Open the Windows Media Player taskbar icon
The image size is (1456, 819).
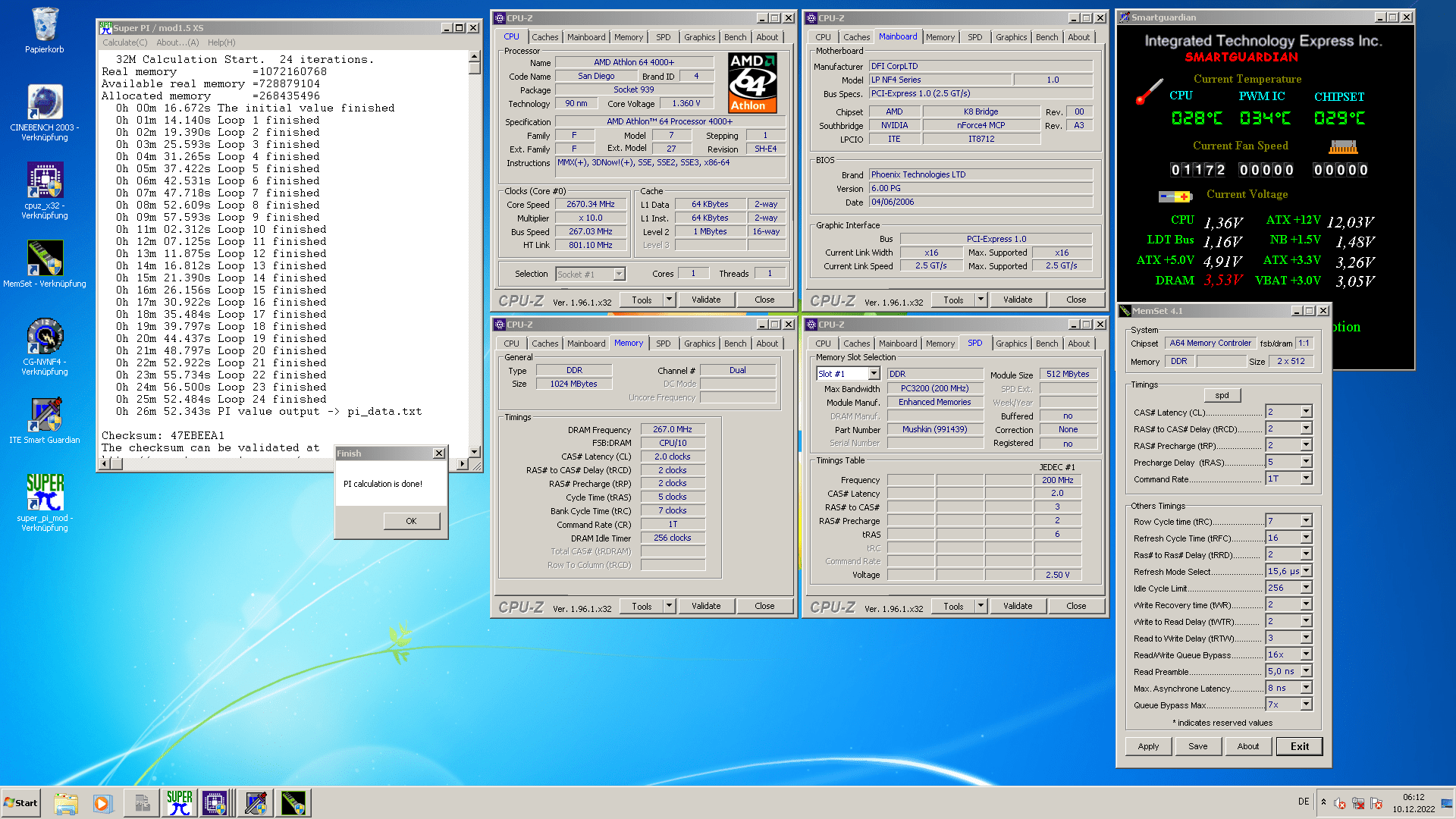(x=102, y=803)
